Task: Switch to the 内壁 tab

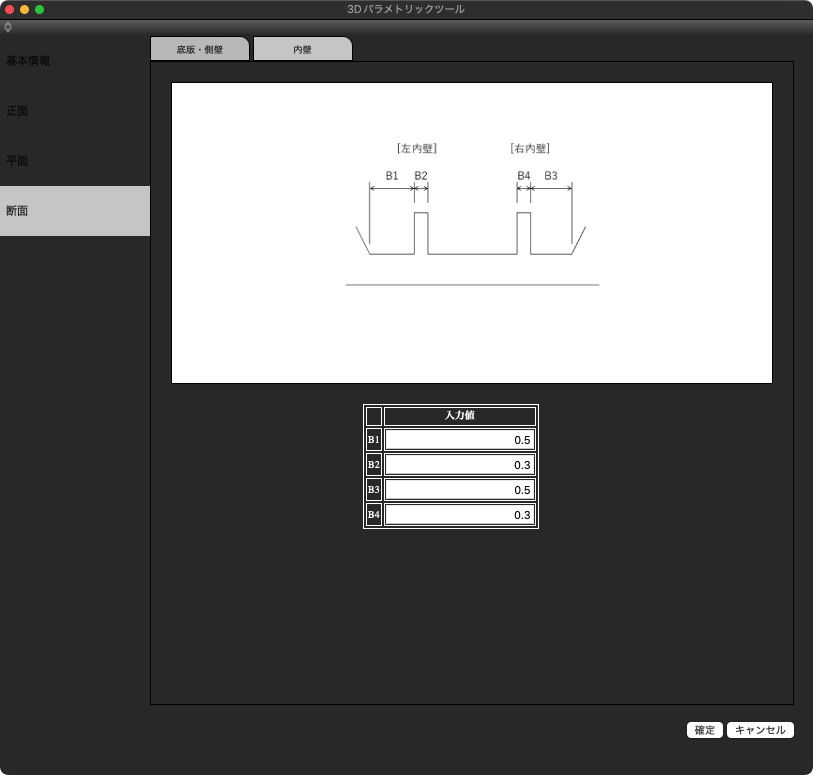Action: (x=302, y=49)
